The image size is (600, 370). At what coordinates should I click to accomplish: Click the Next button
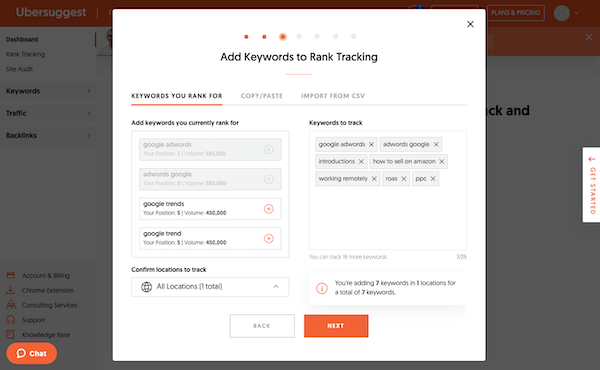(x=336, y=326)
